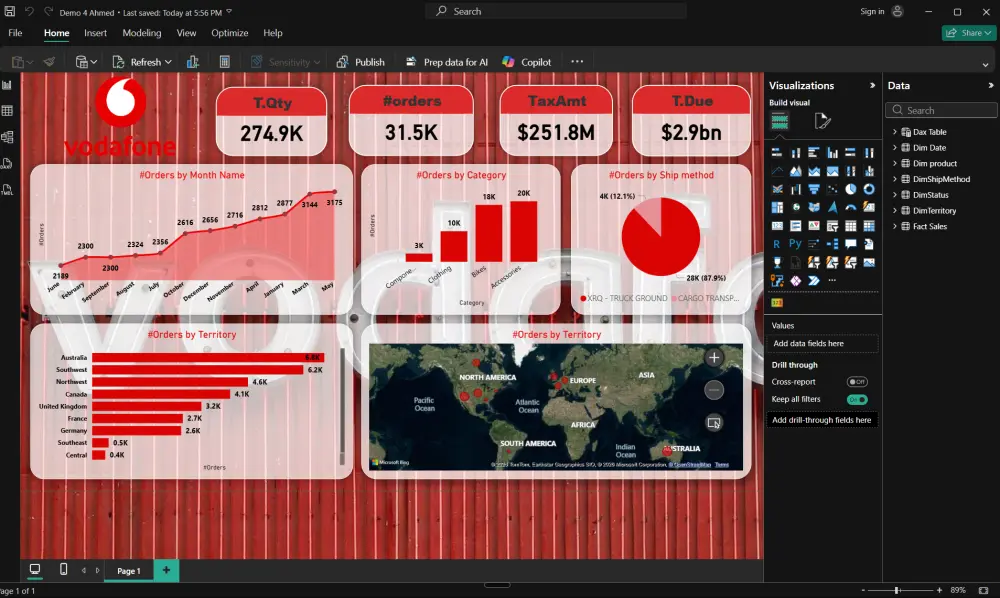This screenshot has height=598, width=1000.
Task: Choose the Python visual
Action: [x=795, y=244]
